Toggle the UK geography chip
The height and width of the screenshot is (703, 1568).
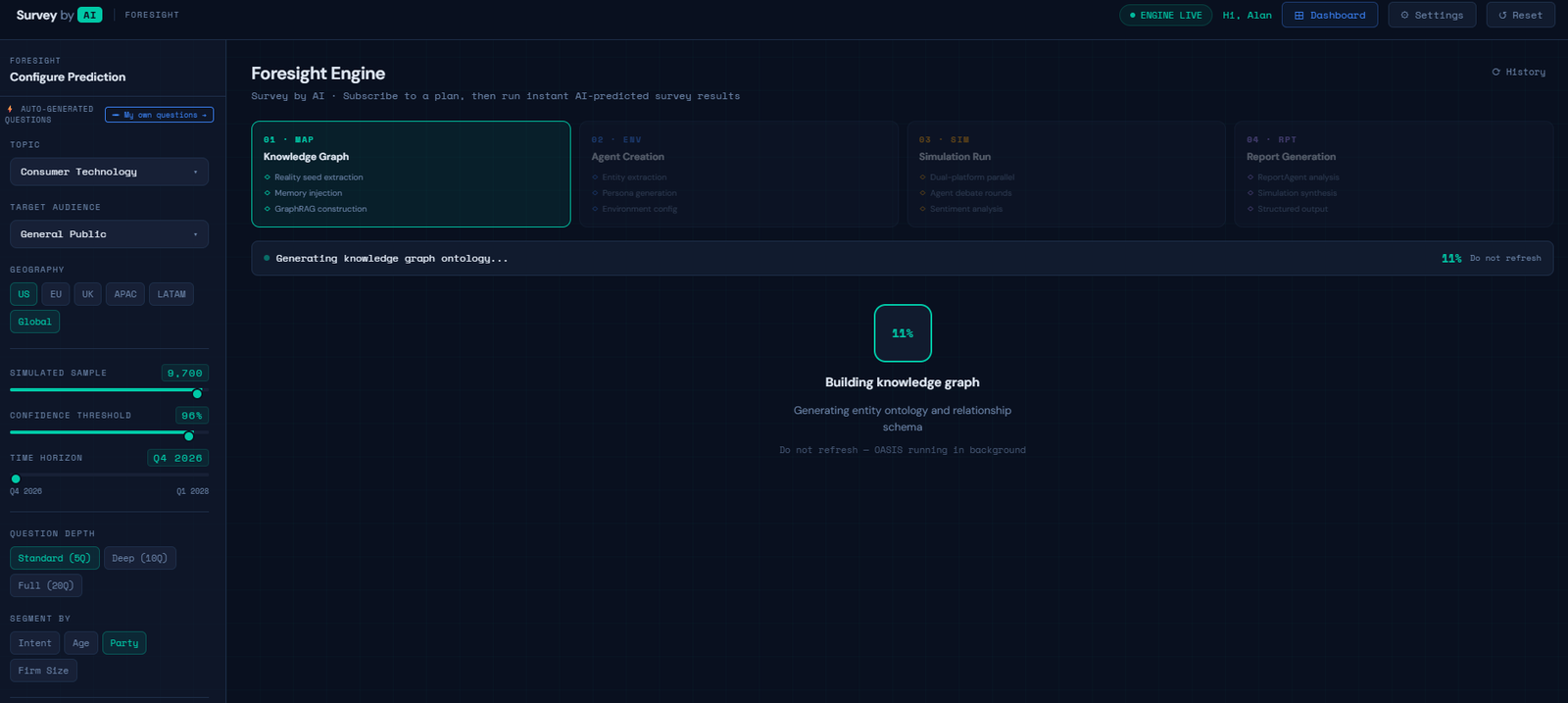pos(88,294)
